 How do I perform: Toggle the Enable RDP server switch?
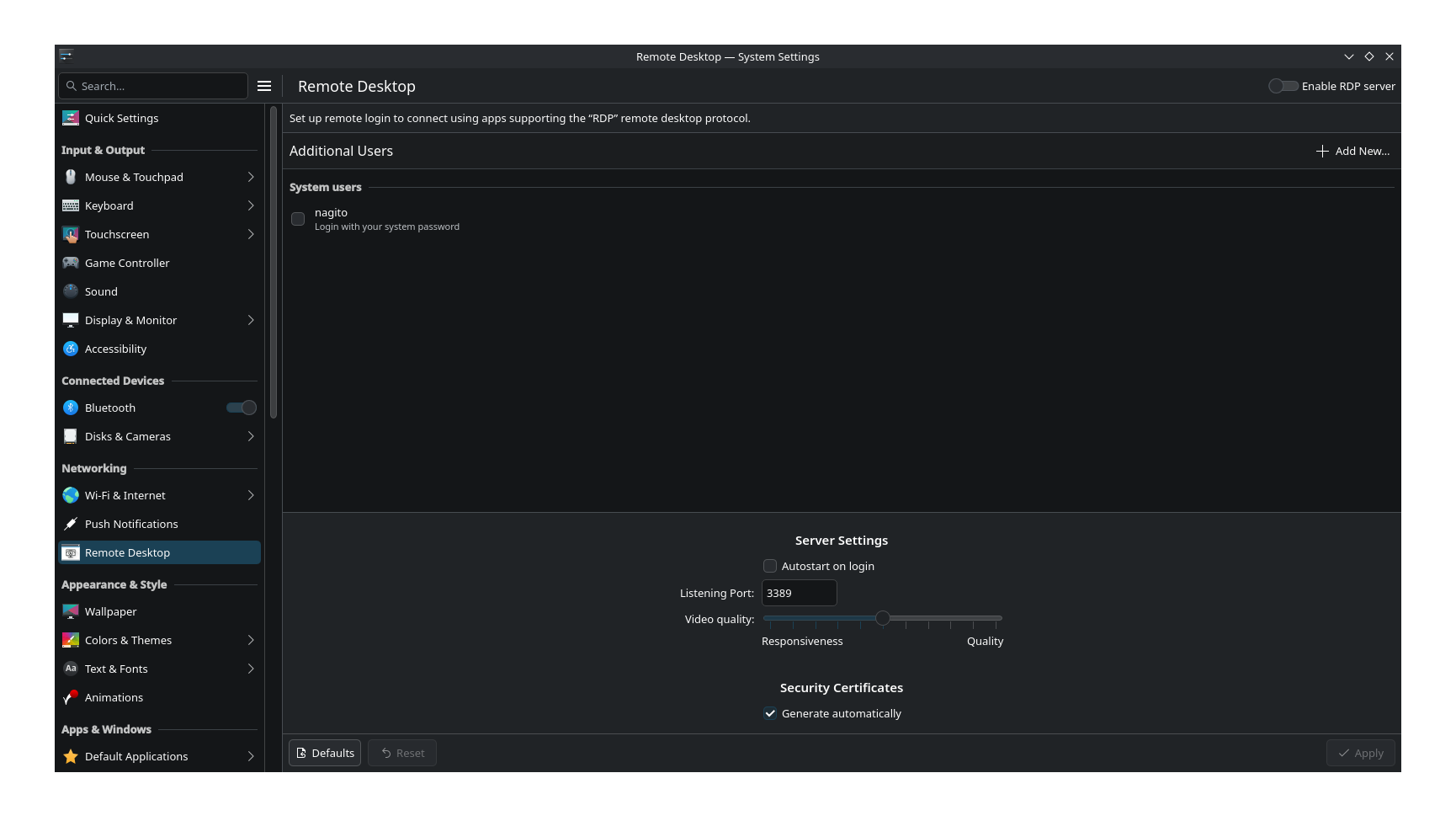coord(1283,87)
